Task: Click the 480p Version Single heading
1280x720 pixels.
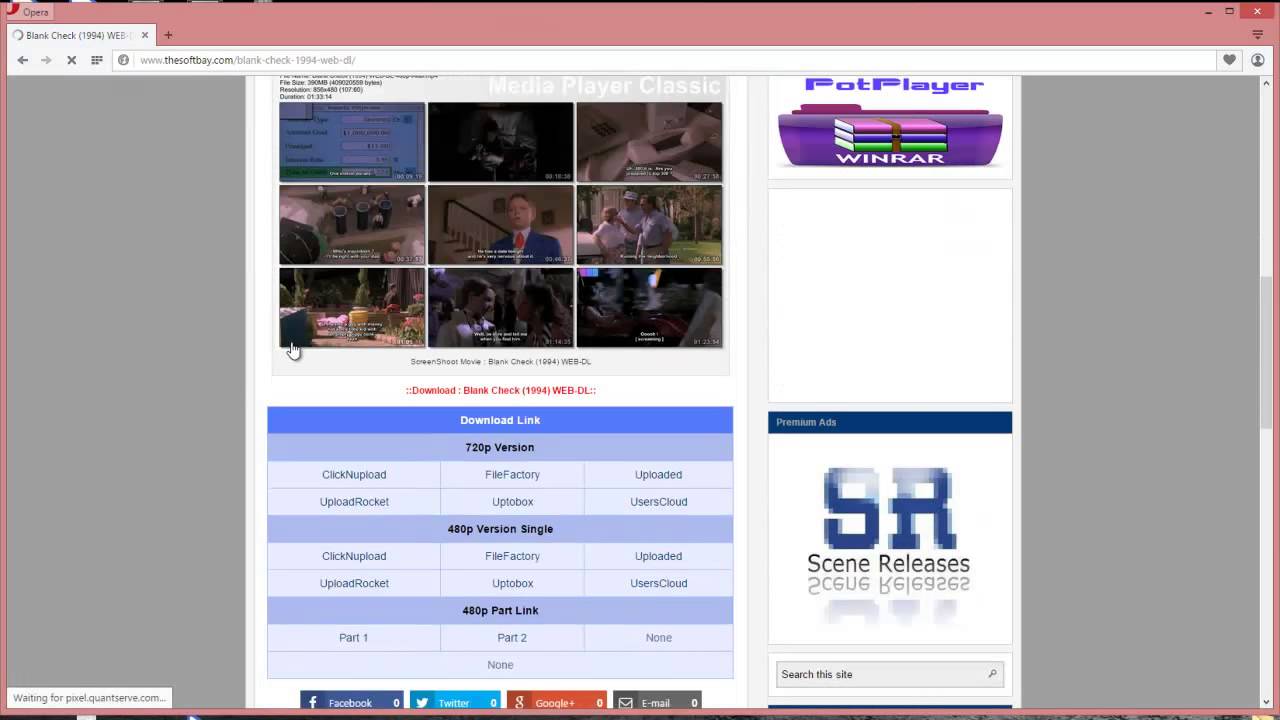Action: tap(500, 529)
